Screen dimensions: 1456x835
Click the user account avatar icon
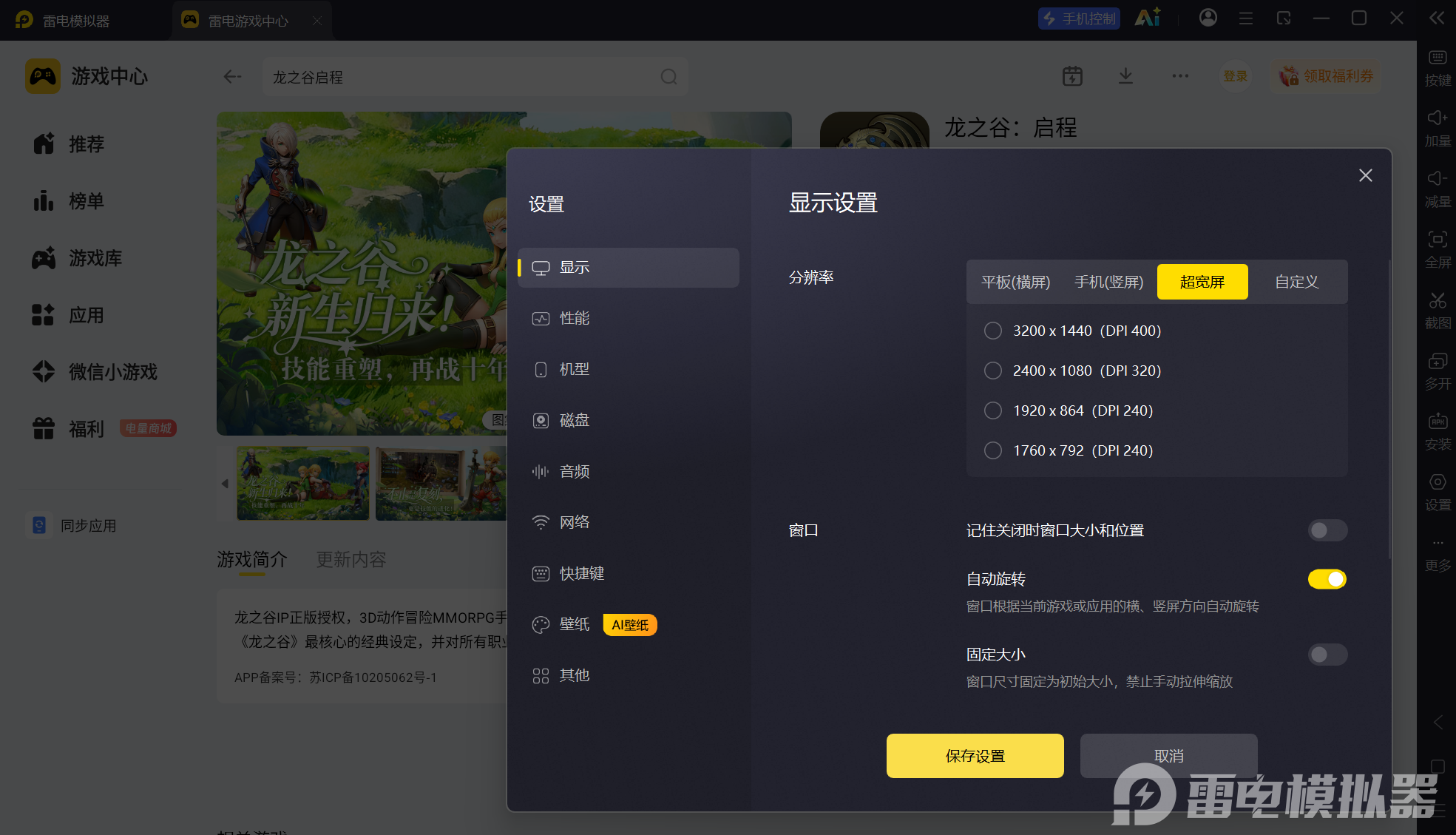click(1208, 18)
